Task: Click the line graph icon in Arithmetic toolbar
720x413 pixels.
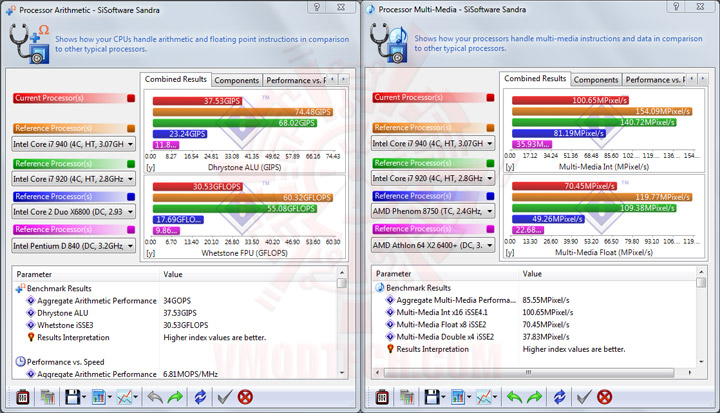Action: (124, 397)
